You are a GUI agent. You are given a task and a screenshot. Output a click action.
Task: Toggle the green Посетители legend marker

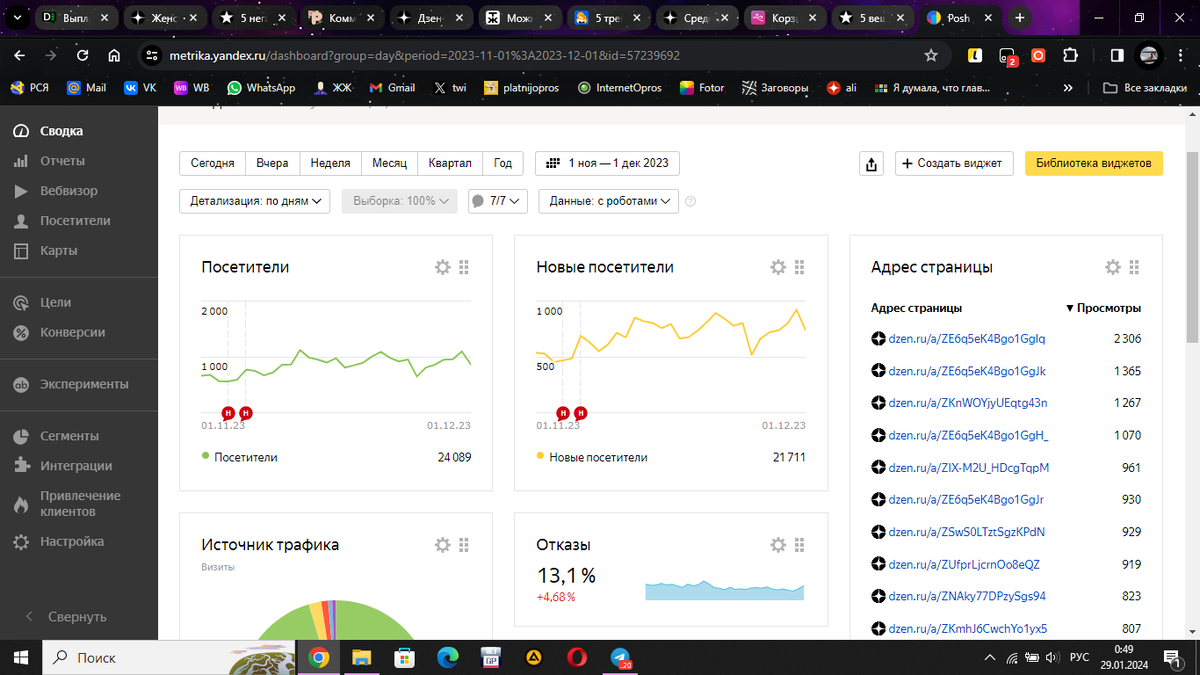(206, 456)
